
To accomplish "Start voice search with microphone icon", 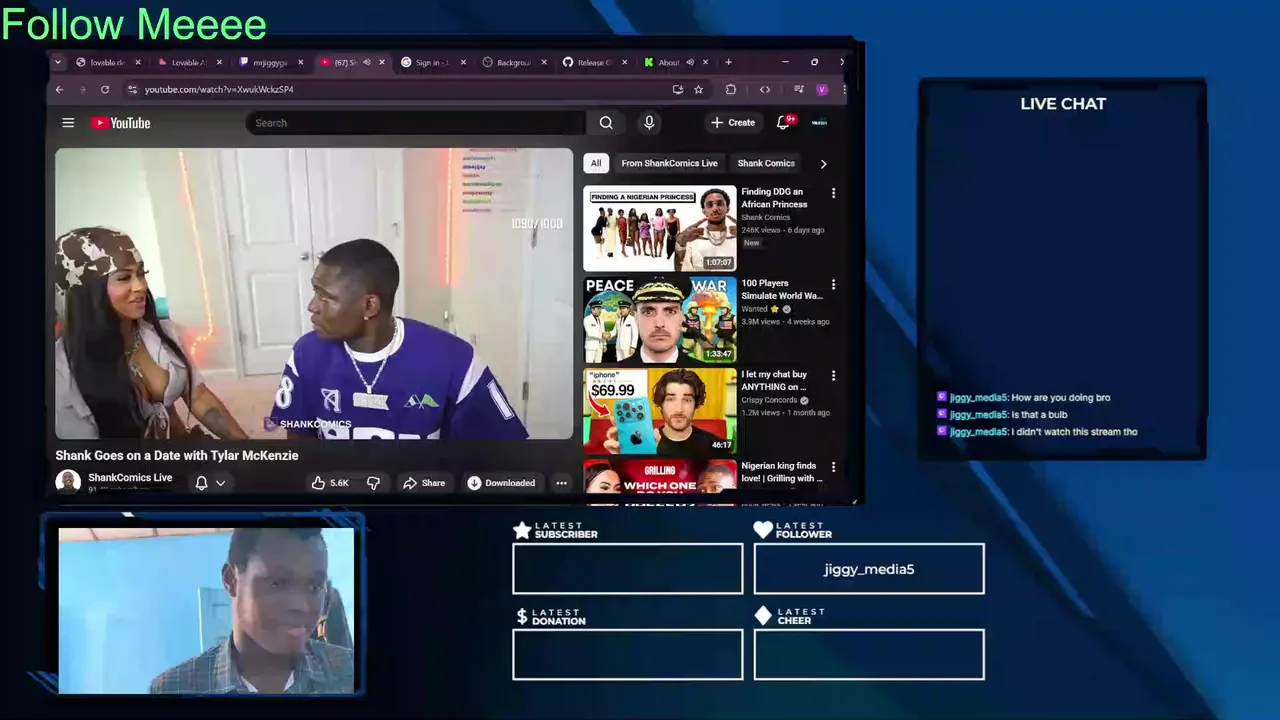I will pyautogui.click(x=649, y=123).
